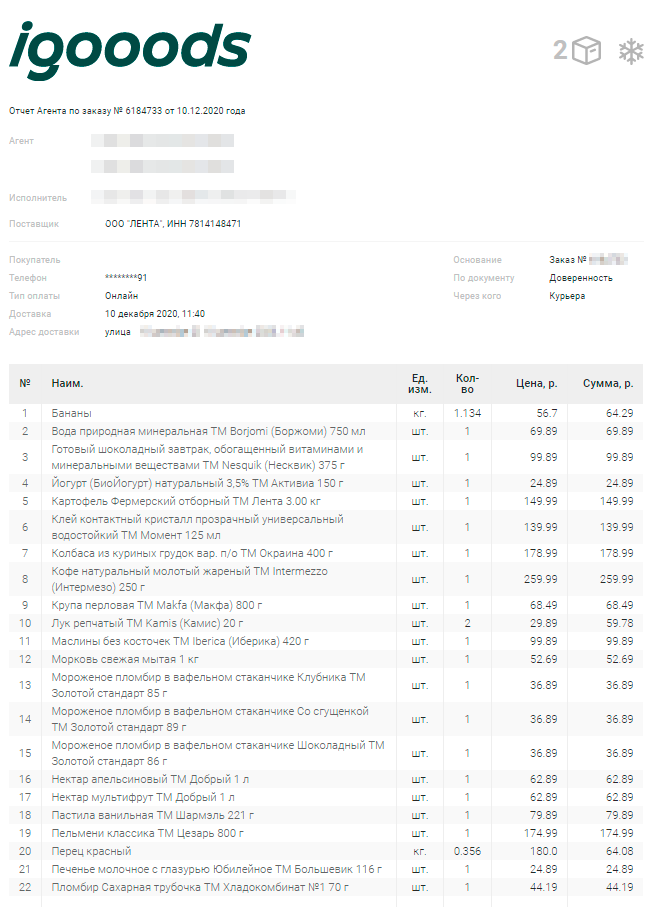The height and width of the screenshot is (907, 652).
Task: Click the Бананы row name
Action: click(72, 413)
